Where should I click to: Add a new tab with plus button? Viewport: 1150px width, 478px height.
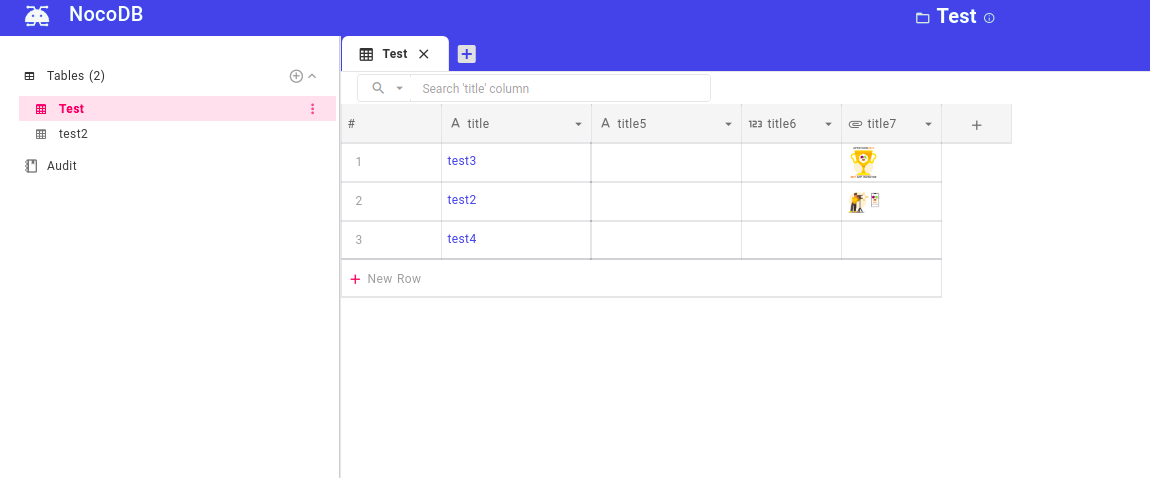[466, 54]
